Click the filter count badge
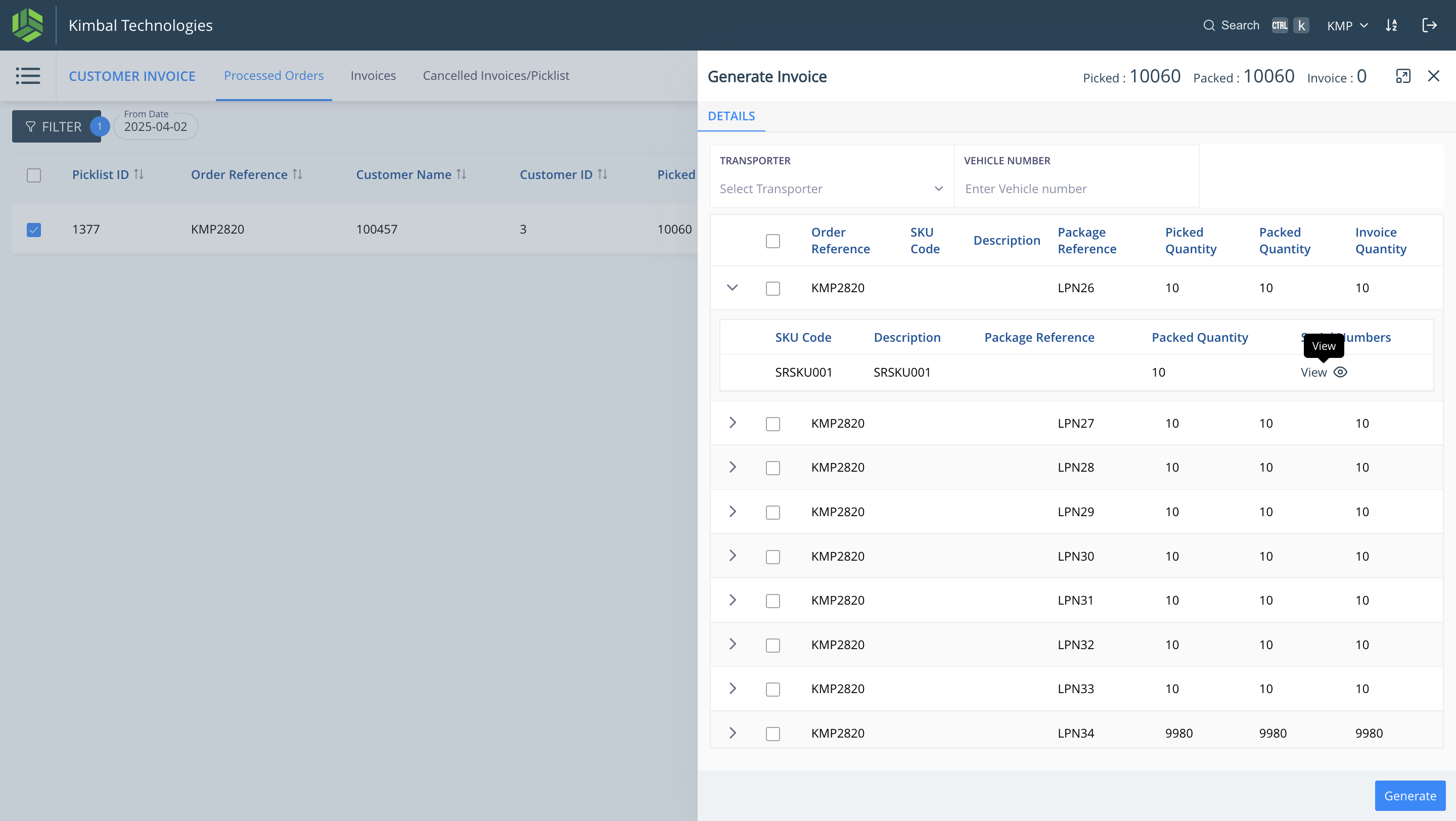This screenshot has height=821, width=1456. click(100, 126)
